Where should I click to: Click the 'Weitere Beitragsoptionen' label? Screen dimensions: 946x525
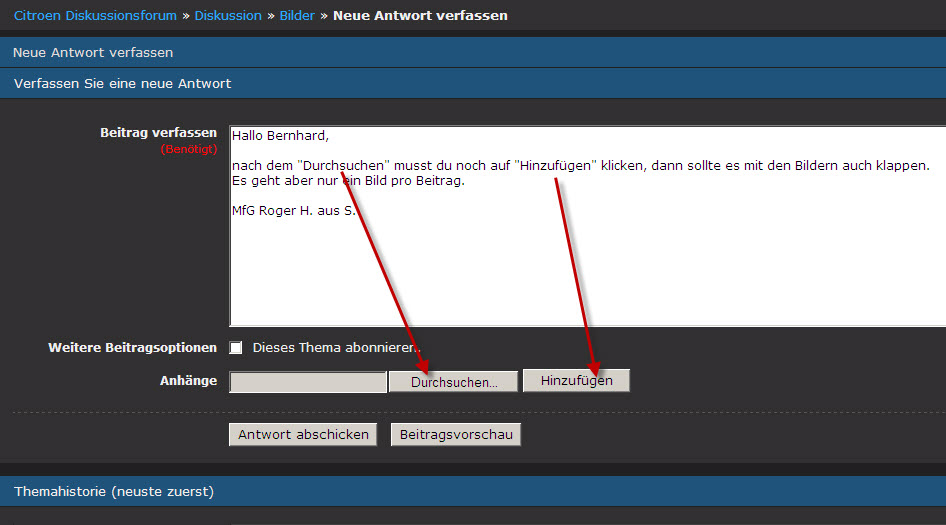point(132,348)
